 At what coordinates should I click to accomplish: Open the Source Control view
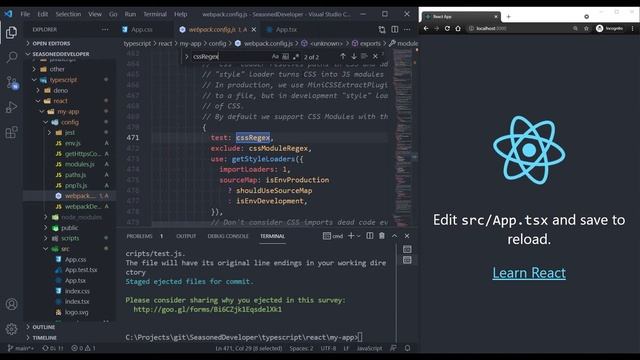11,82
